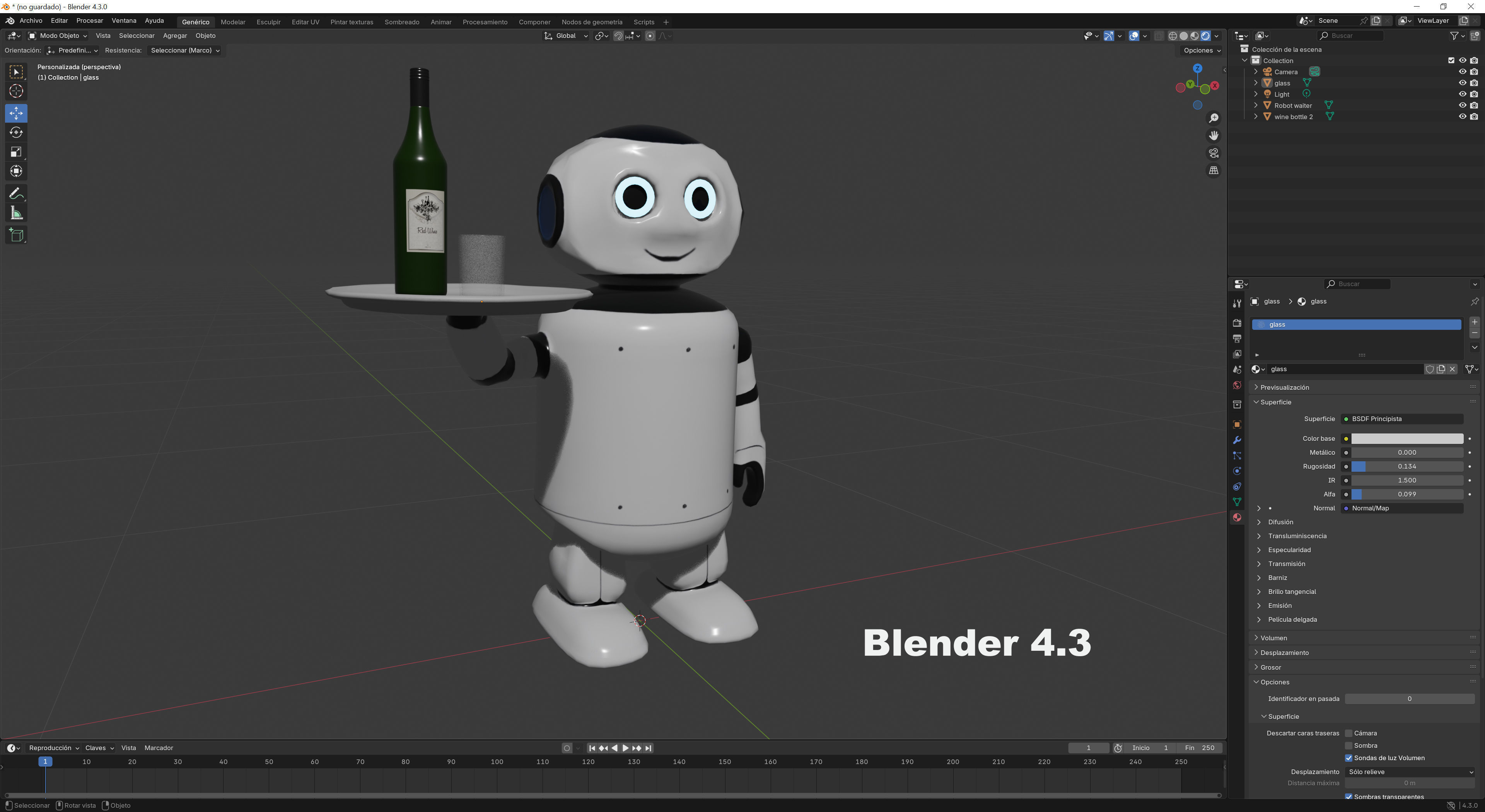1485x812 pixels.
Task: Uncheck the Collection exclude checkbox
Action: click(x=1451, y=60)
